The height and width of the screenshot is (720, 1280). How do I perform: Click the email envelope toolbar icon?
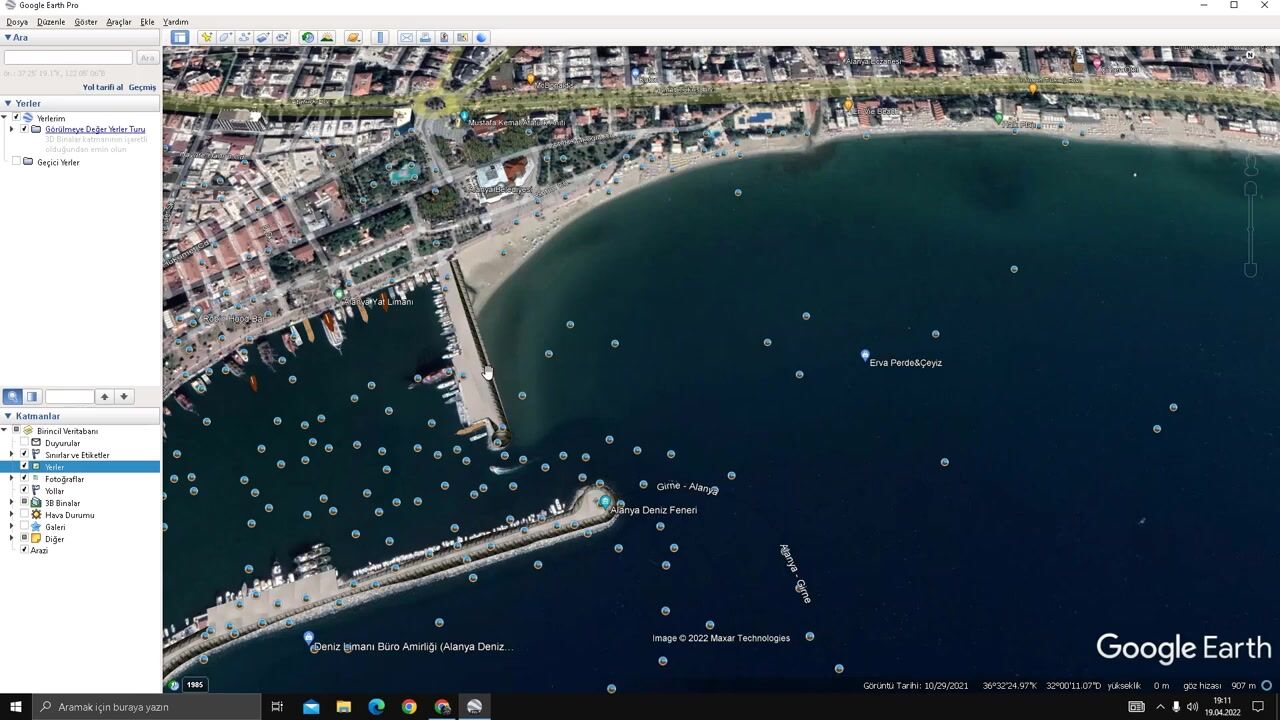(406, 37)
